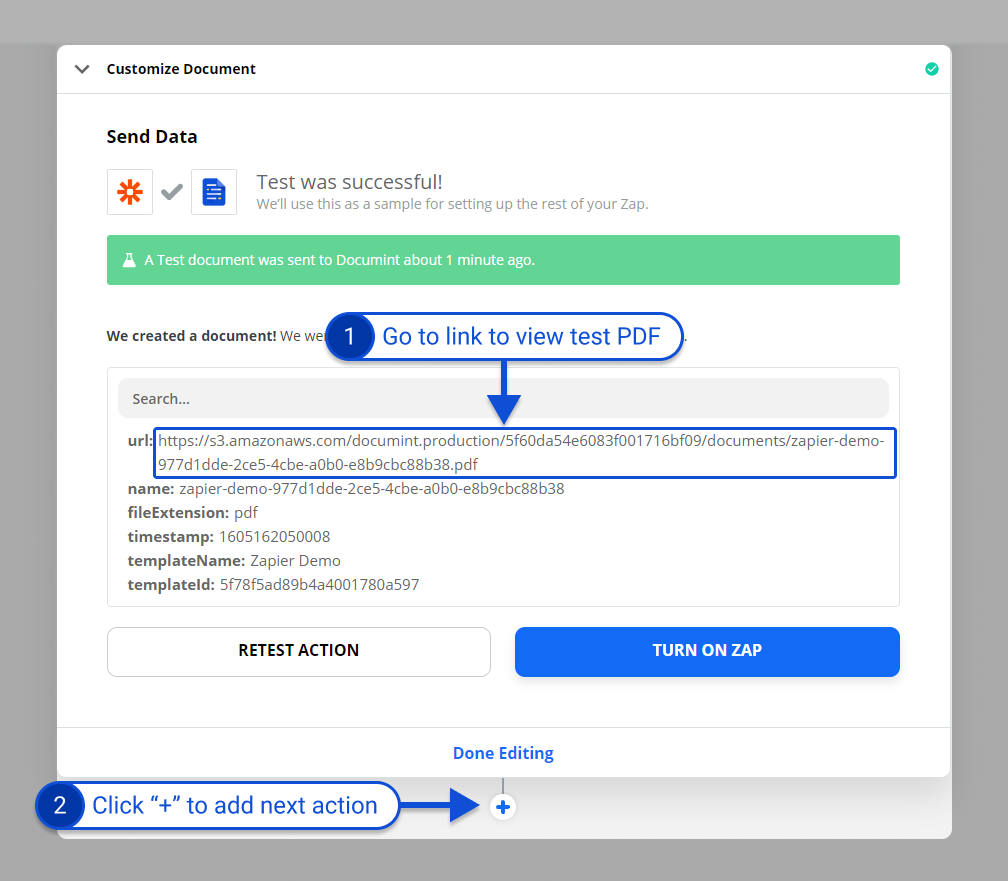Click the number 2 annotation badge

pos(60,806)
